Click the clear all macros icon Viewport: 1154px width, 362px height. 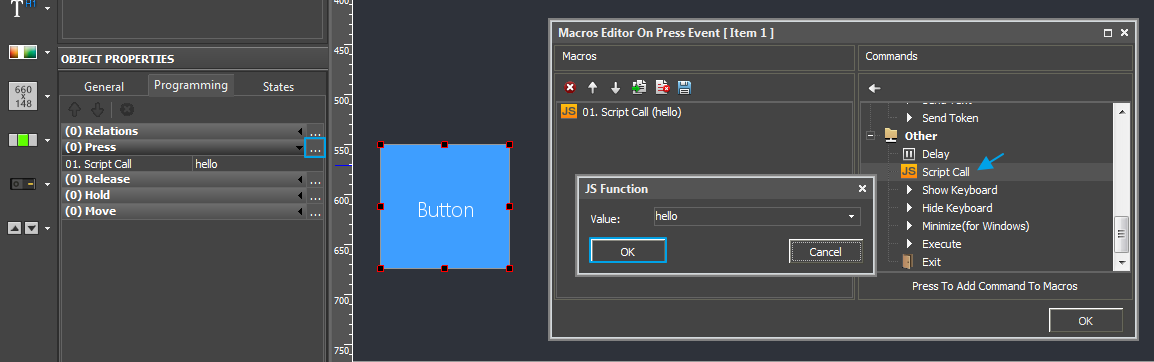662,88
